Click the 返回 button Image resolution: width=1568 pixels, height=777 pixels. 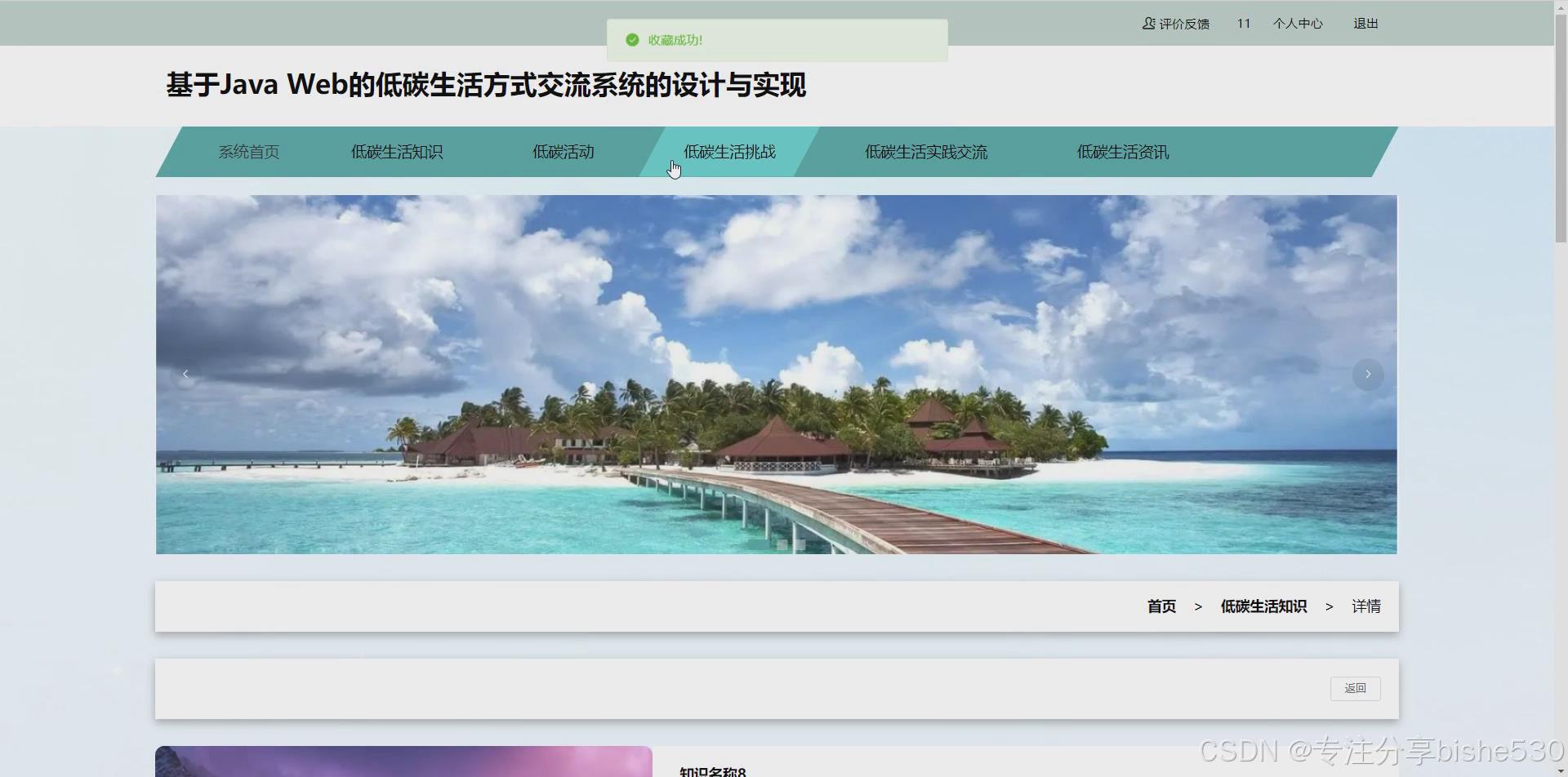point(1355,688)
